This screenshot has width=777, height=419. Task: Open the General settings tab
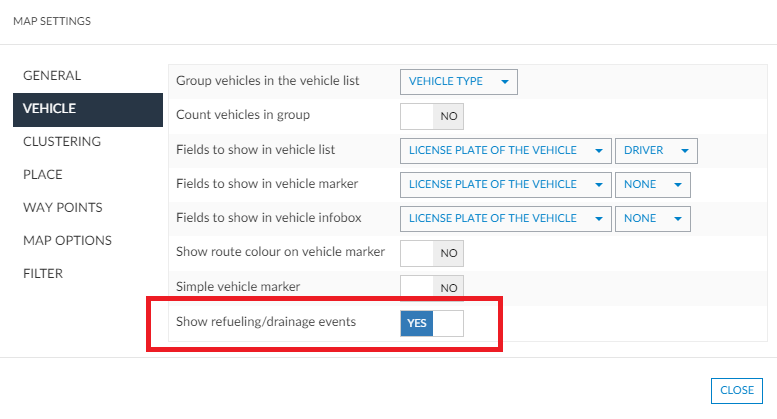coord(52,76)
